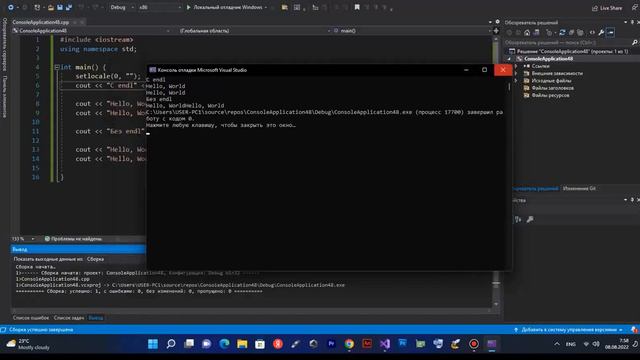Open the Debug configuration dropdown
The height and width of the screenshot is (360, 640).
pyautogui.click(x=122, y=7)
